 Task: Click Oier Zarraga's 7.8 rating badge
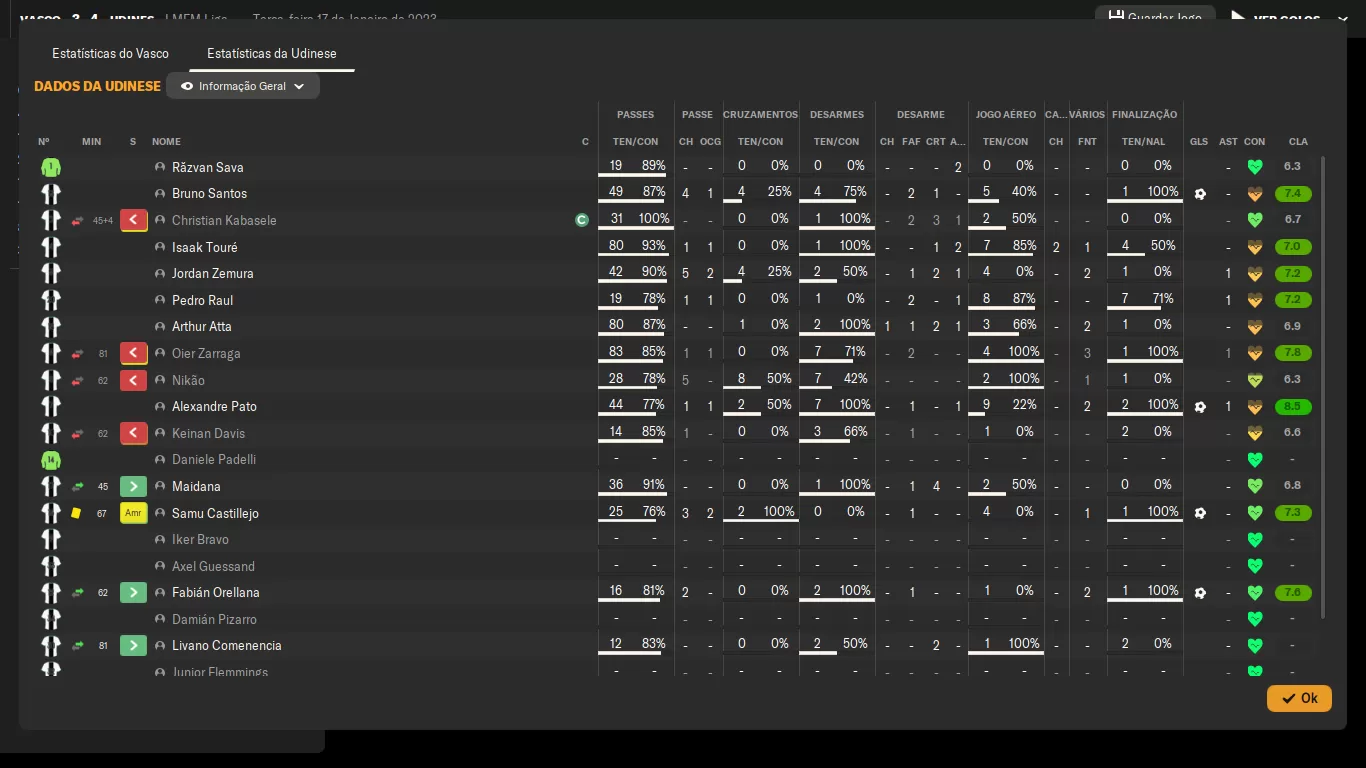[x=1293, y=353]
